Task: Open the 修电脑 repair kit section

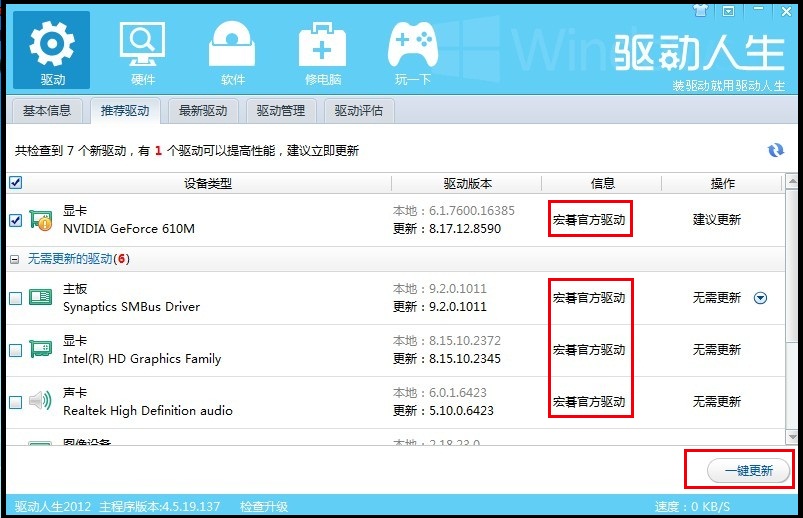Action: (322, 53)
